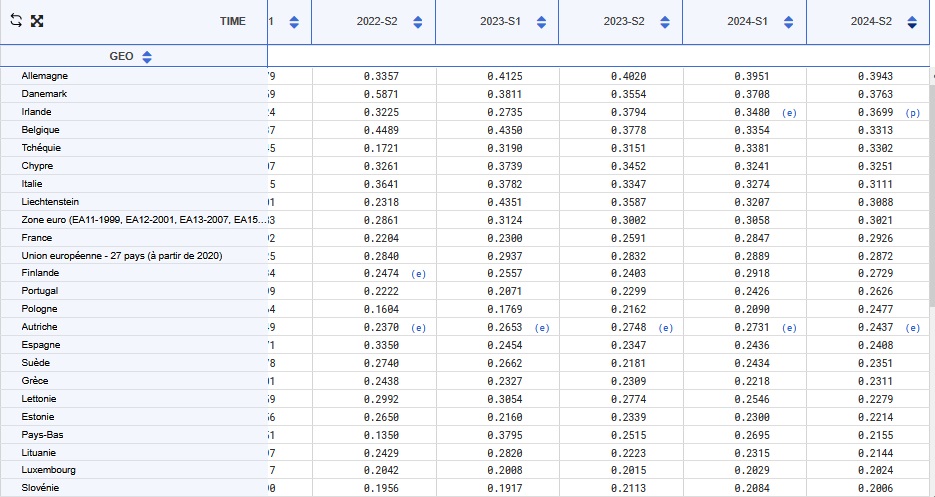935x497 pixels.
Task: Click the swap rows and columns icon
Action: pyautogui.click(x=16, y=21)
